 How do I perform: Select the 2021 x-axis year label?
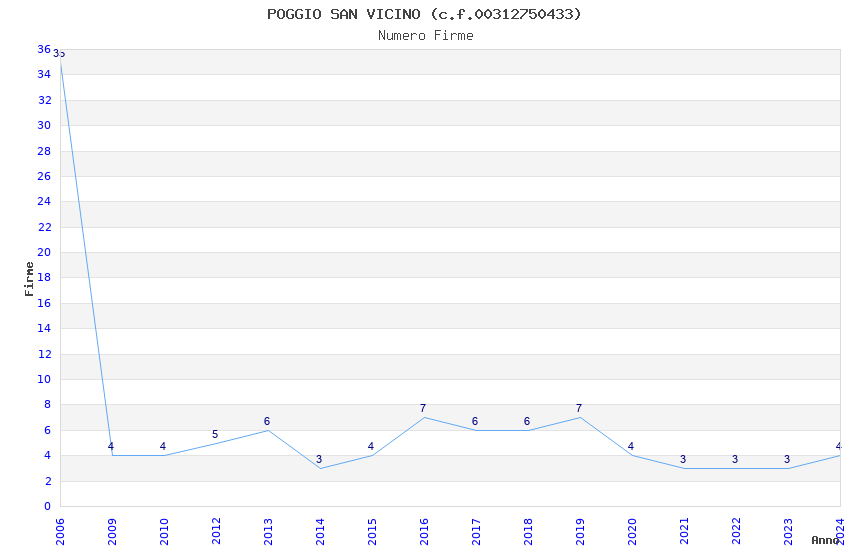point(684,532)
